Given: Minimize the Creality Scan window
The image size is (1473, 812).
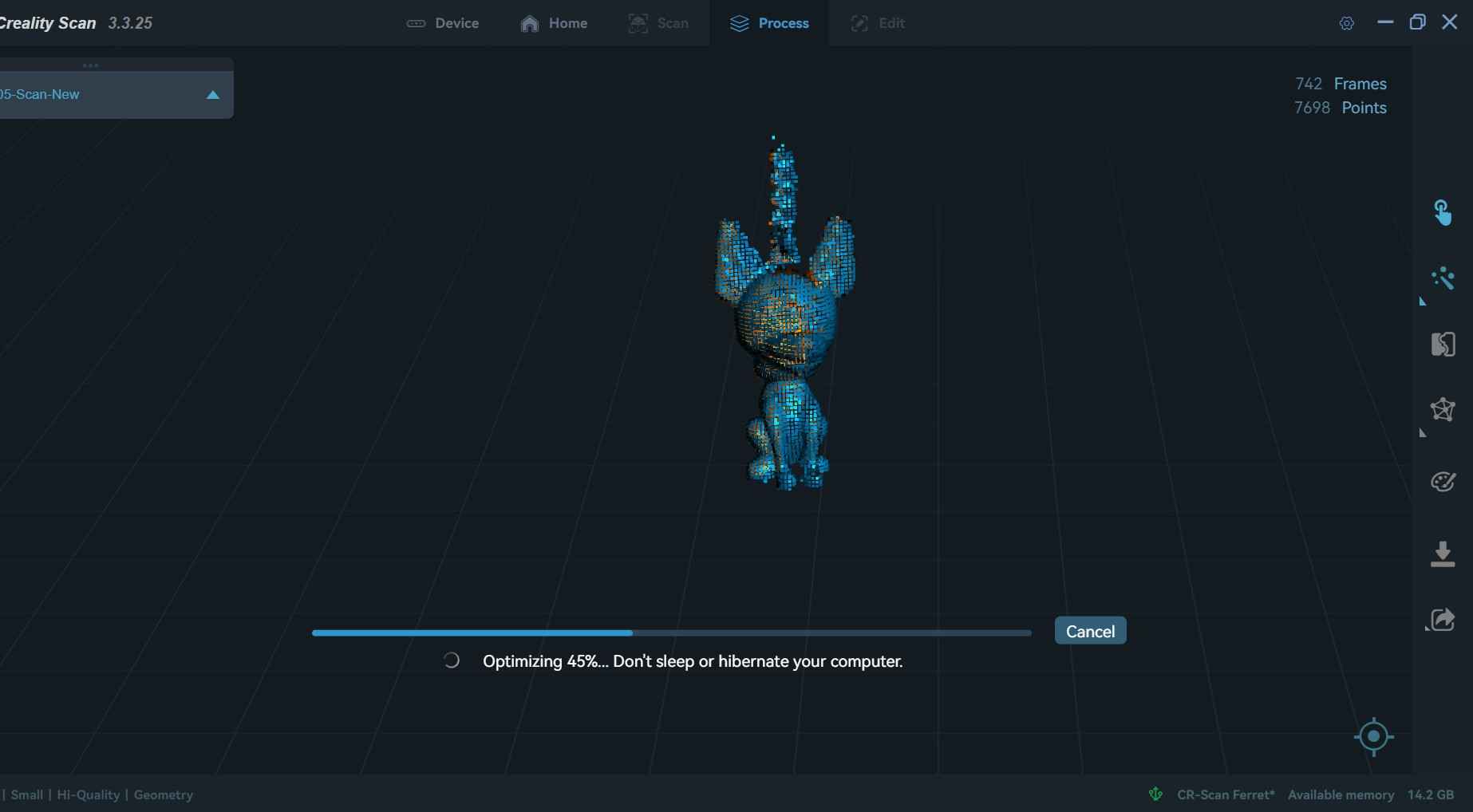Looking at the screenshot, I should pos(1385,22).
